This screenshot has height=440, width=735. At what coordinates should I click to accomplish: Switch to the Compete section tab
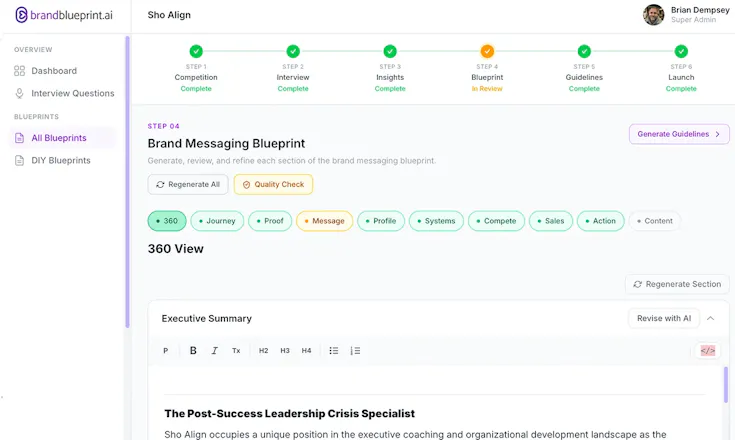[496, 221]
